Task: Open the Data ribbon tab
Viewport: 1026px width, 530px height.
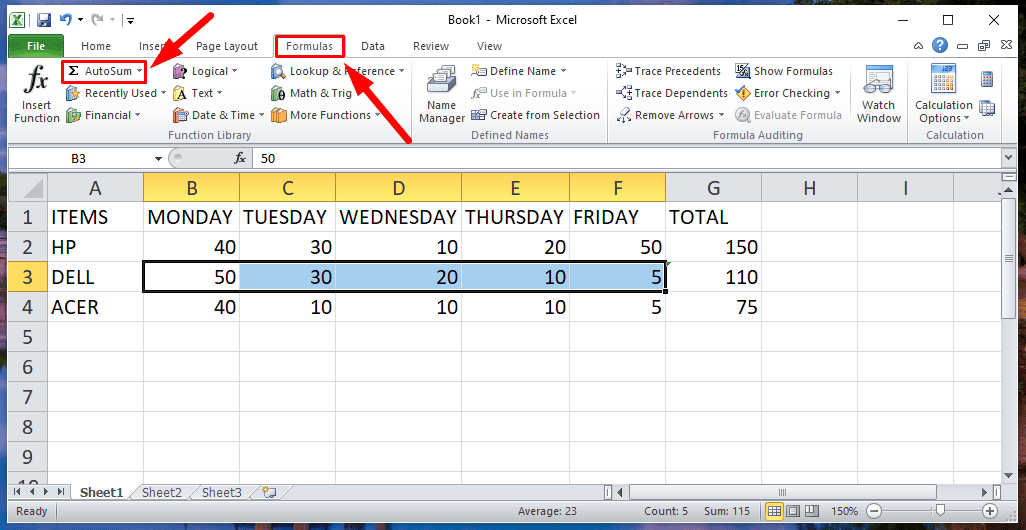Action: [373, 46]
